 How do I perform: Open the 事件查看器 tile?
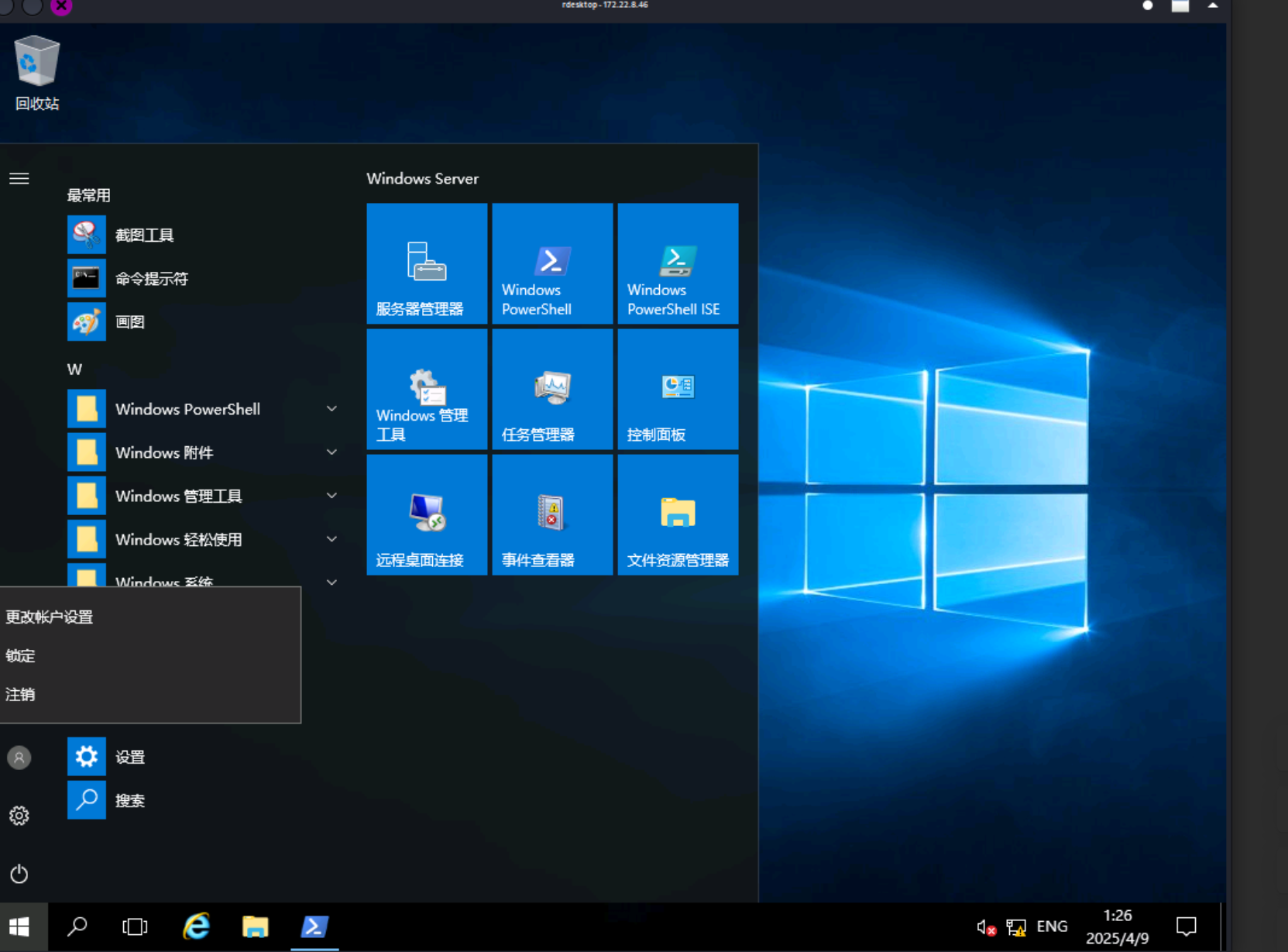[x=552, y=514]
